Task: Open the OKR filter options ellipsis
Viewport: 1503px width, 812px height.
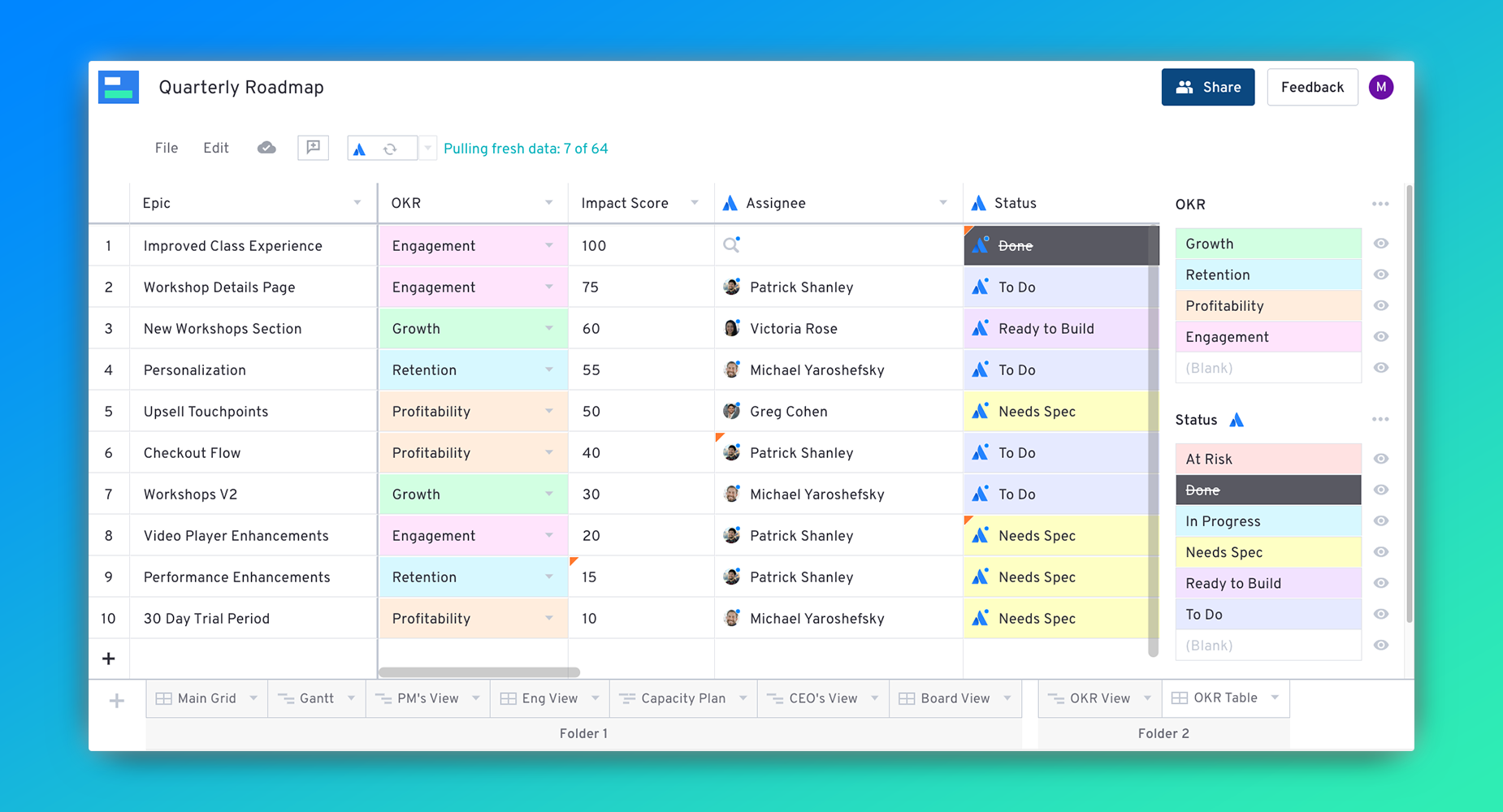Action: pyautogui.click(x=1380, y=205)
